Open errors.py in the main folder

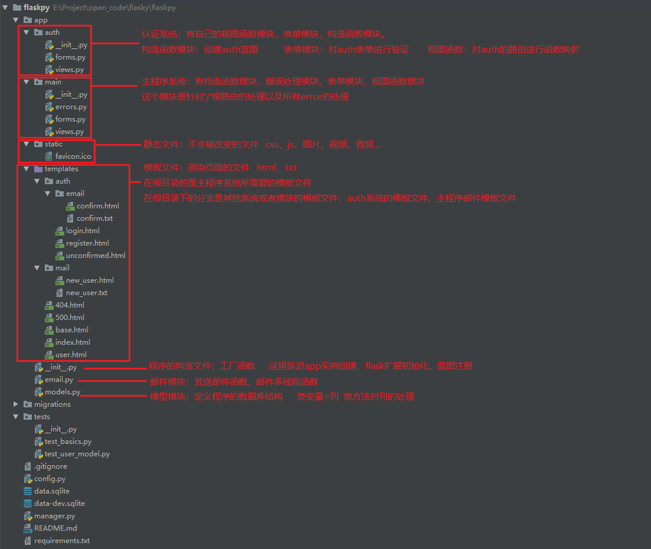coord(70,107)
